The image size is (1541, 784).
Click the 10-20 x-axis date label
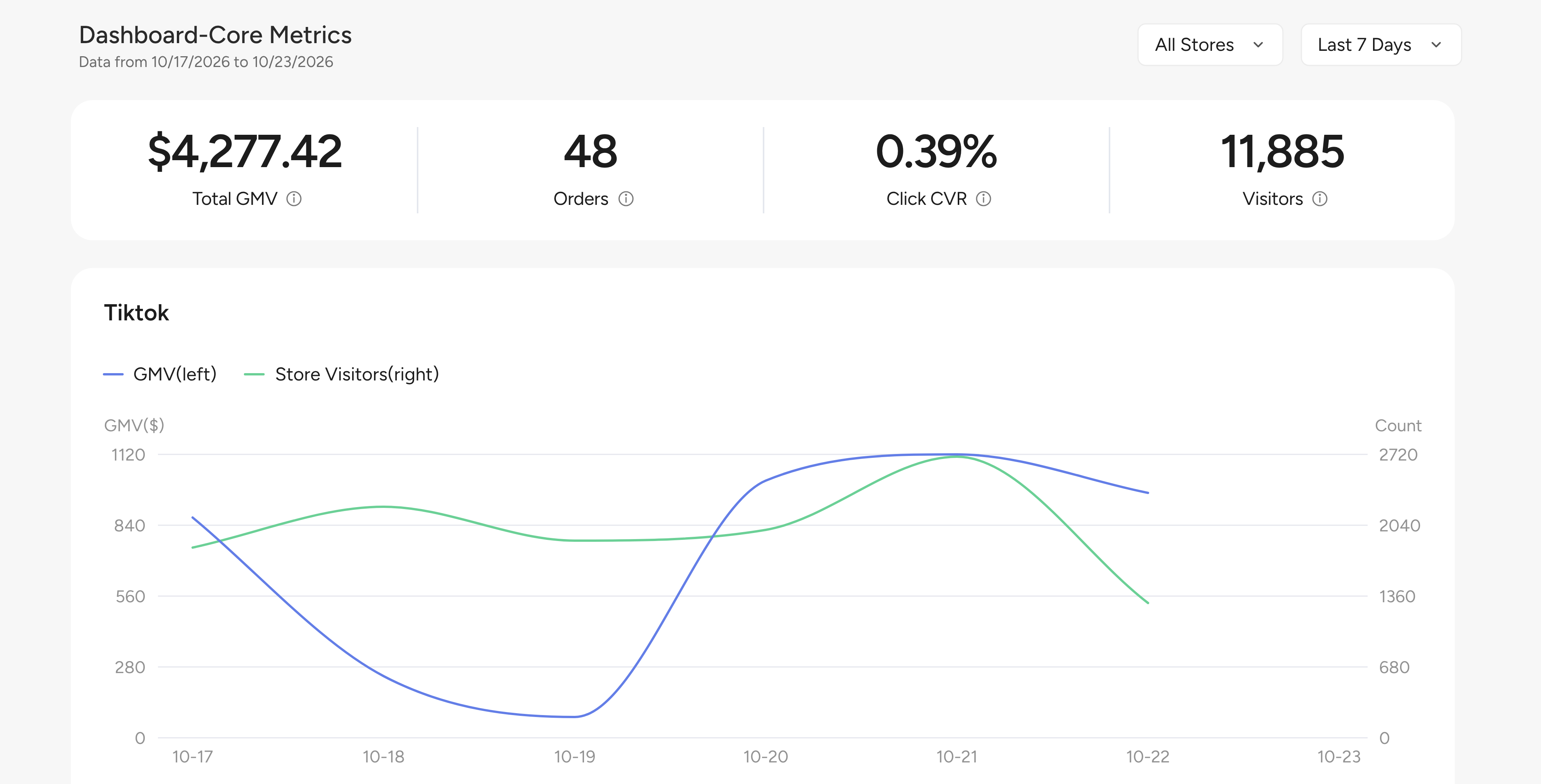point(766,757)
